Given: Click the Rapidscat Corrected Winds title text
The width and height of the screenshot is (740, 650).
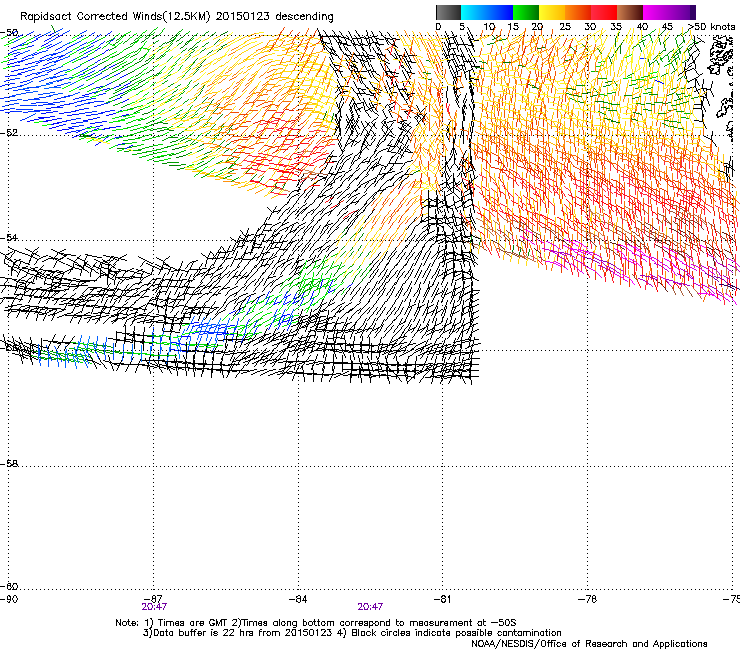Looking at the screenshot, I should click(177, 17).
